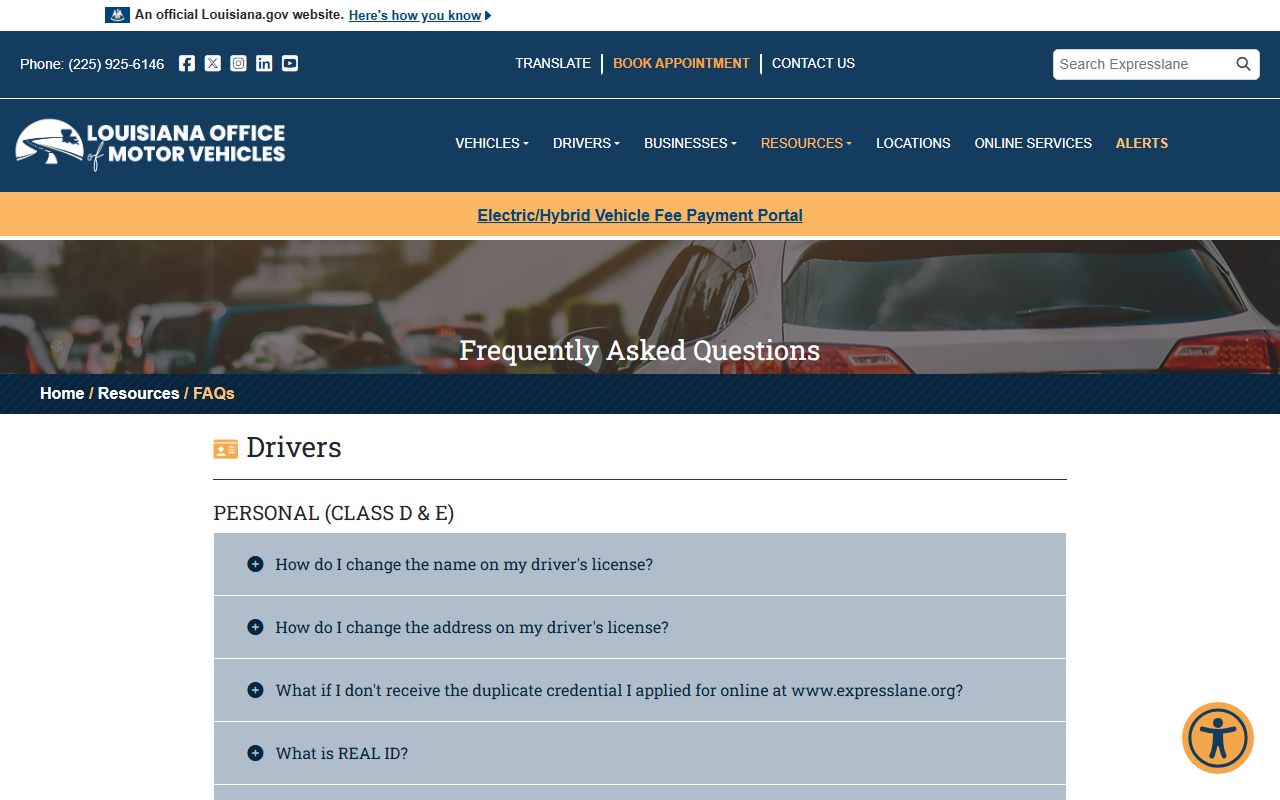The image size is (1280, 800).
Task: Click plus icon beside REAL ID question
Action: pos(255,753)
